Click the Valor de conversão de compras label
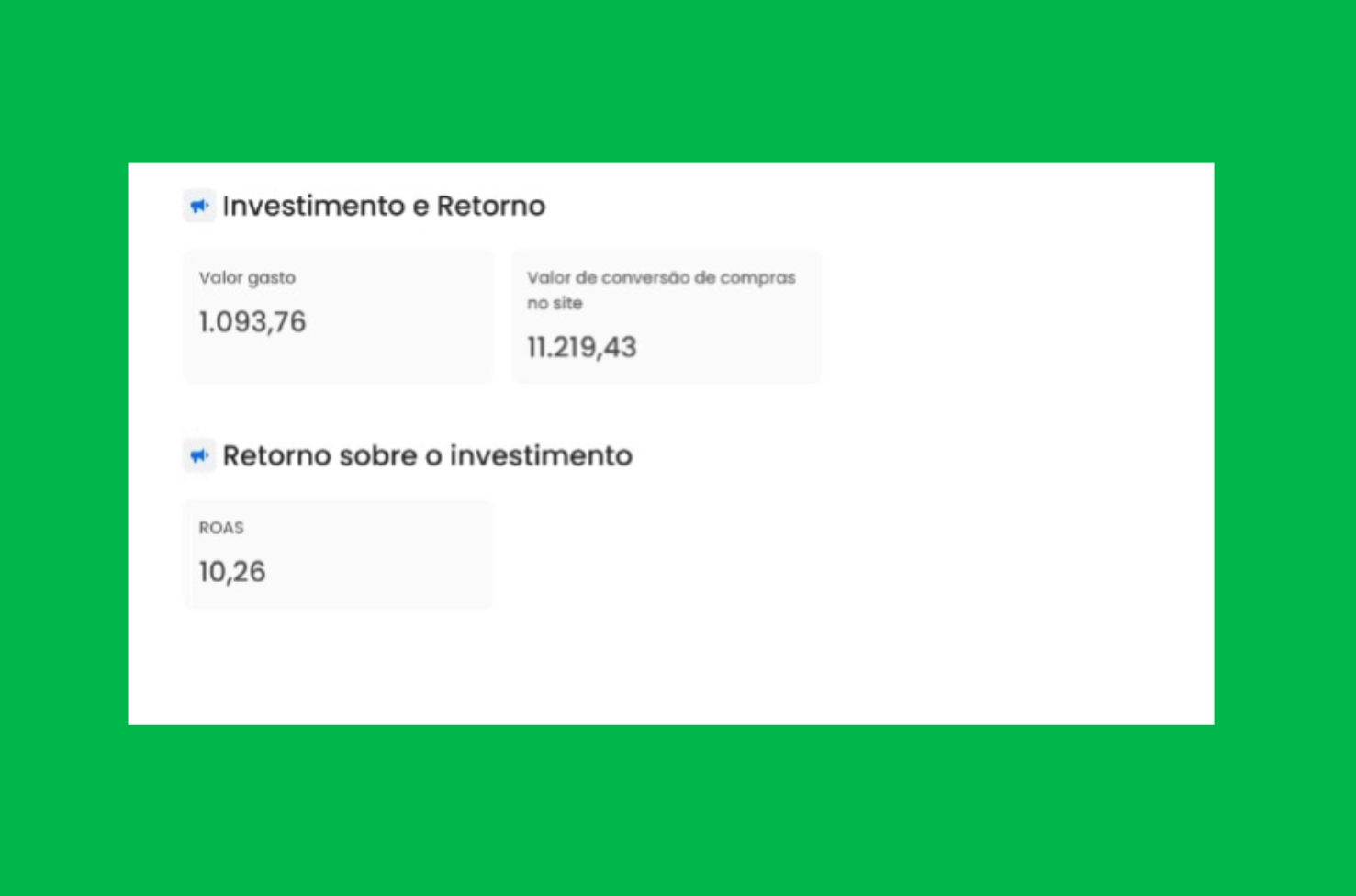Screen dimensions: 1356x896 (x=661, y=277)
